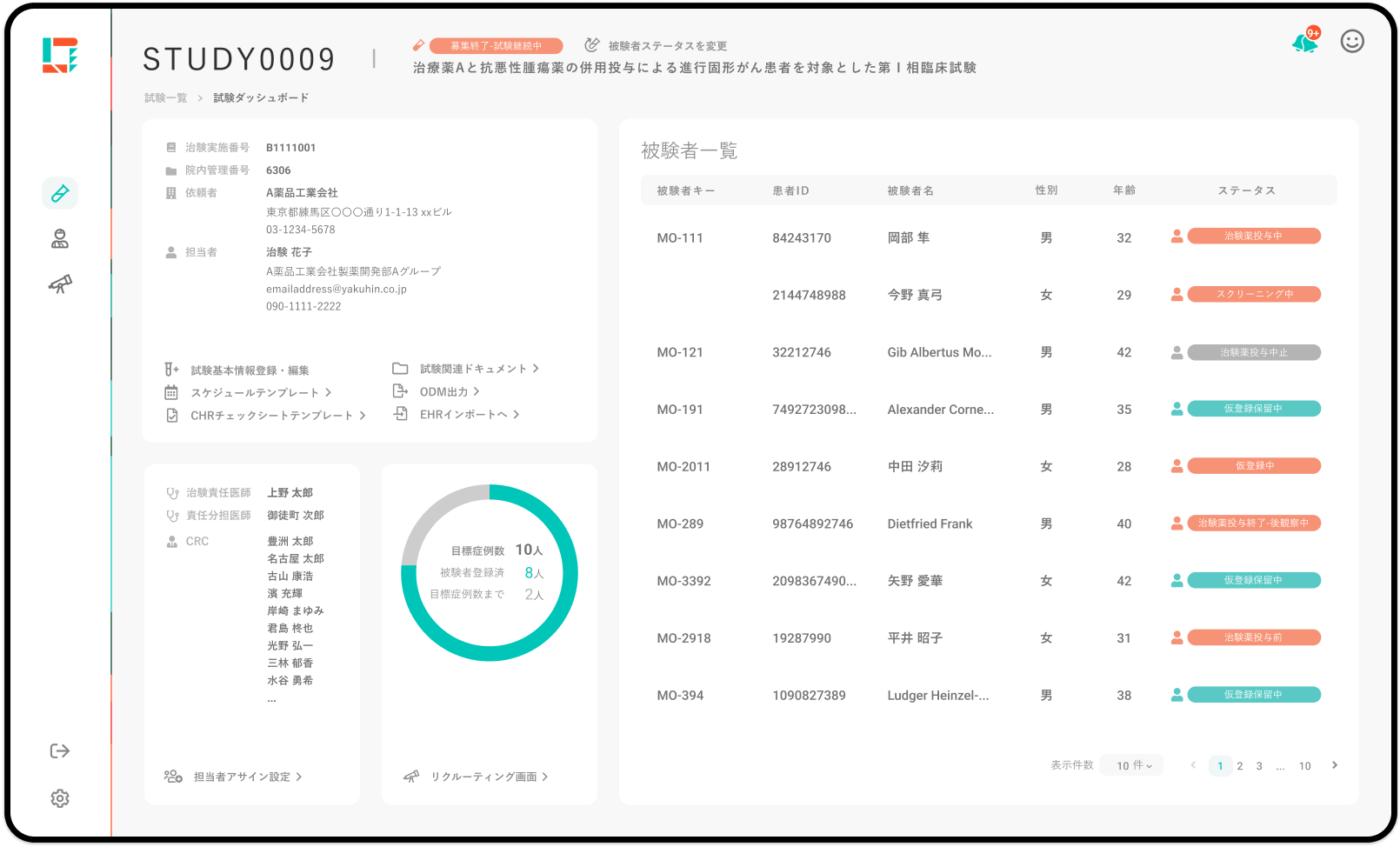Open the notifications bell with 9+ badge

[x=1304, y=42]
